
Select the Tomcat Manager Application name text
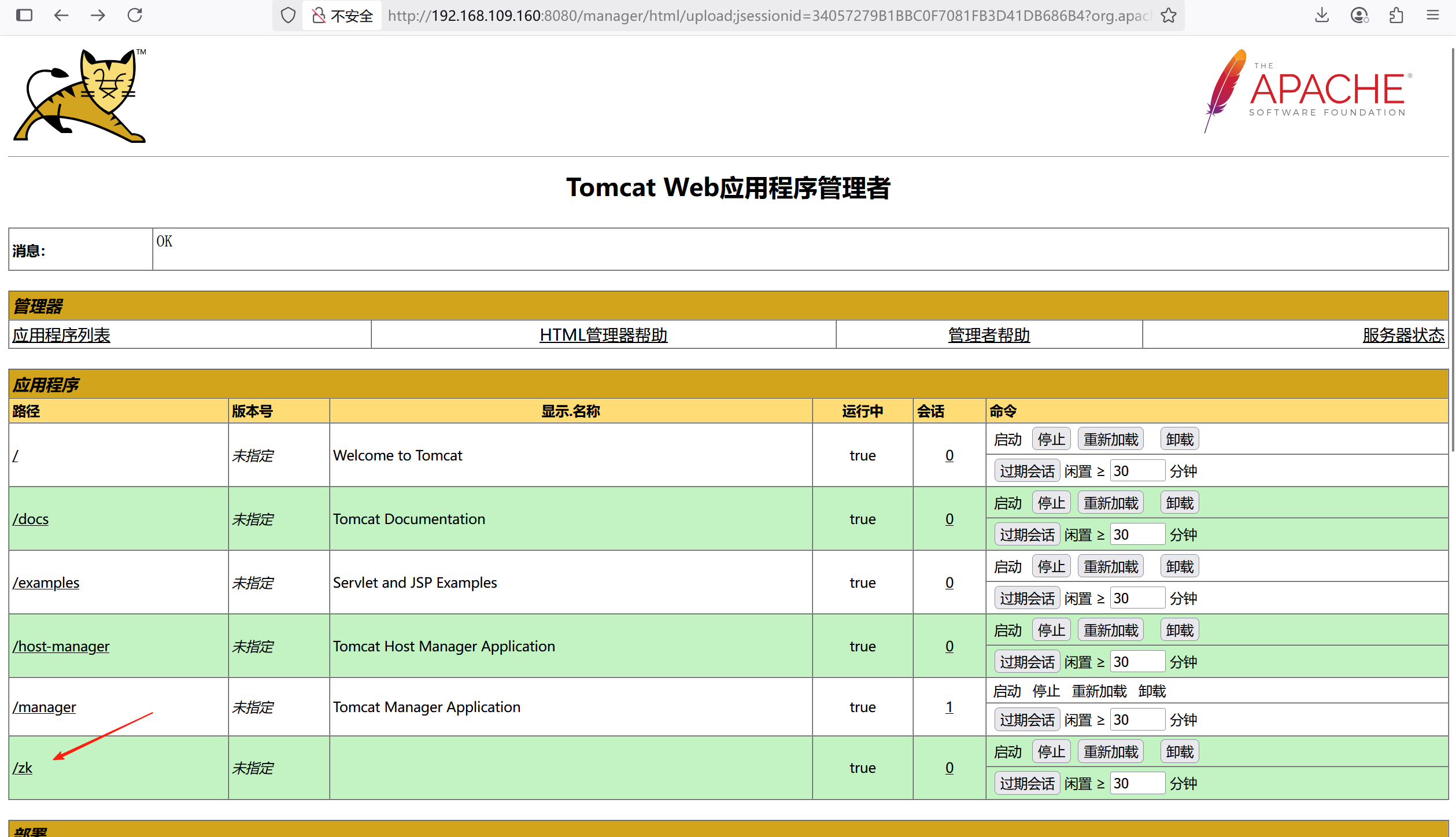pyautogui.click(x=427, y=707)
